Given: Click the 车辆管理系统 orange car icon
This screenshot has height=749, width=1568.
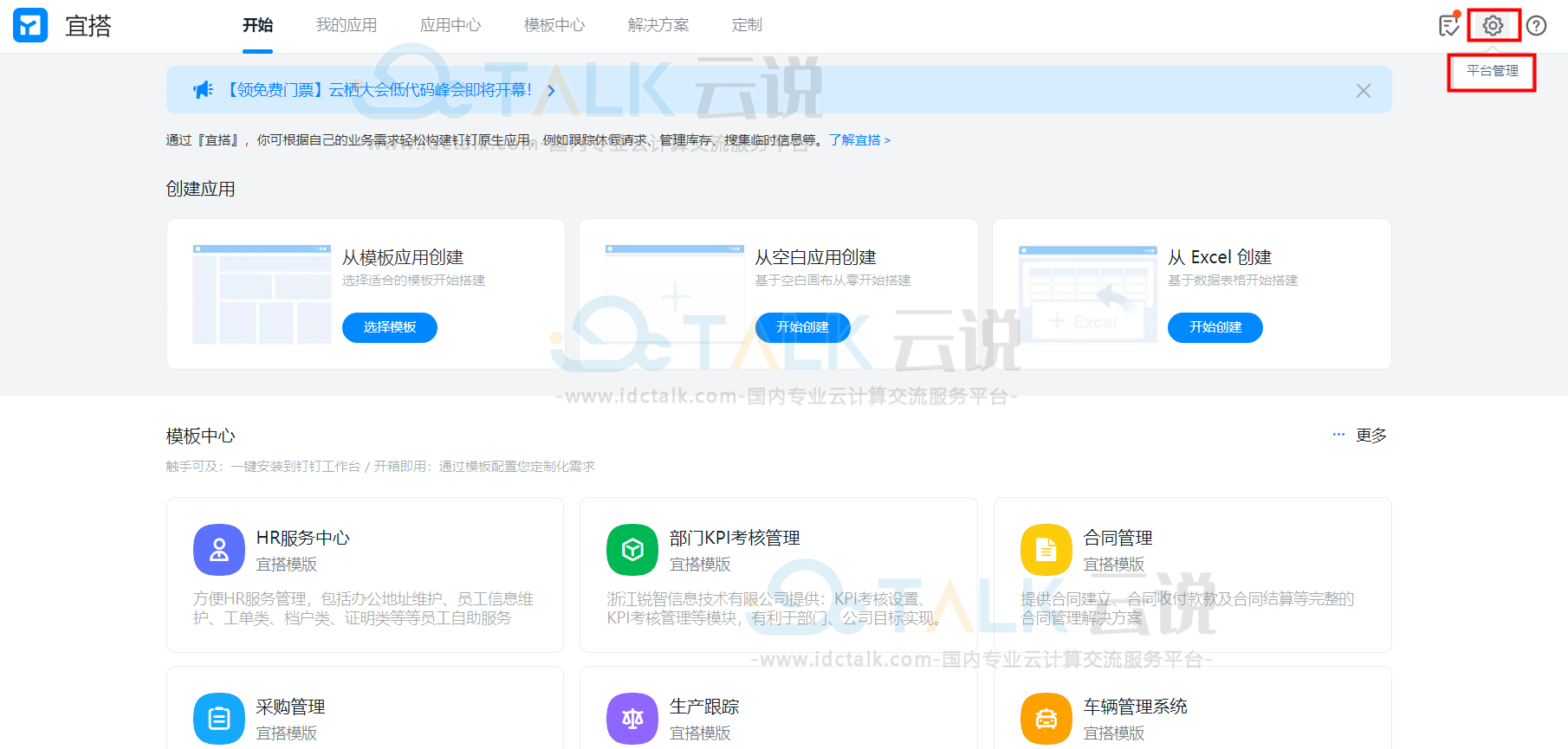Looking at the screenshot, I should 1046,719.
